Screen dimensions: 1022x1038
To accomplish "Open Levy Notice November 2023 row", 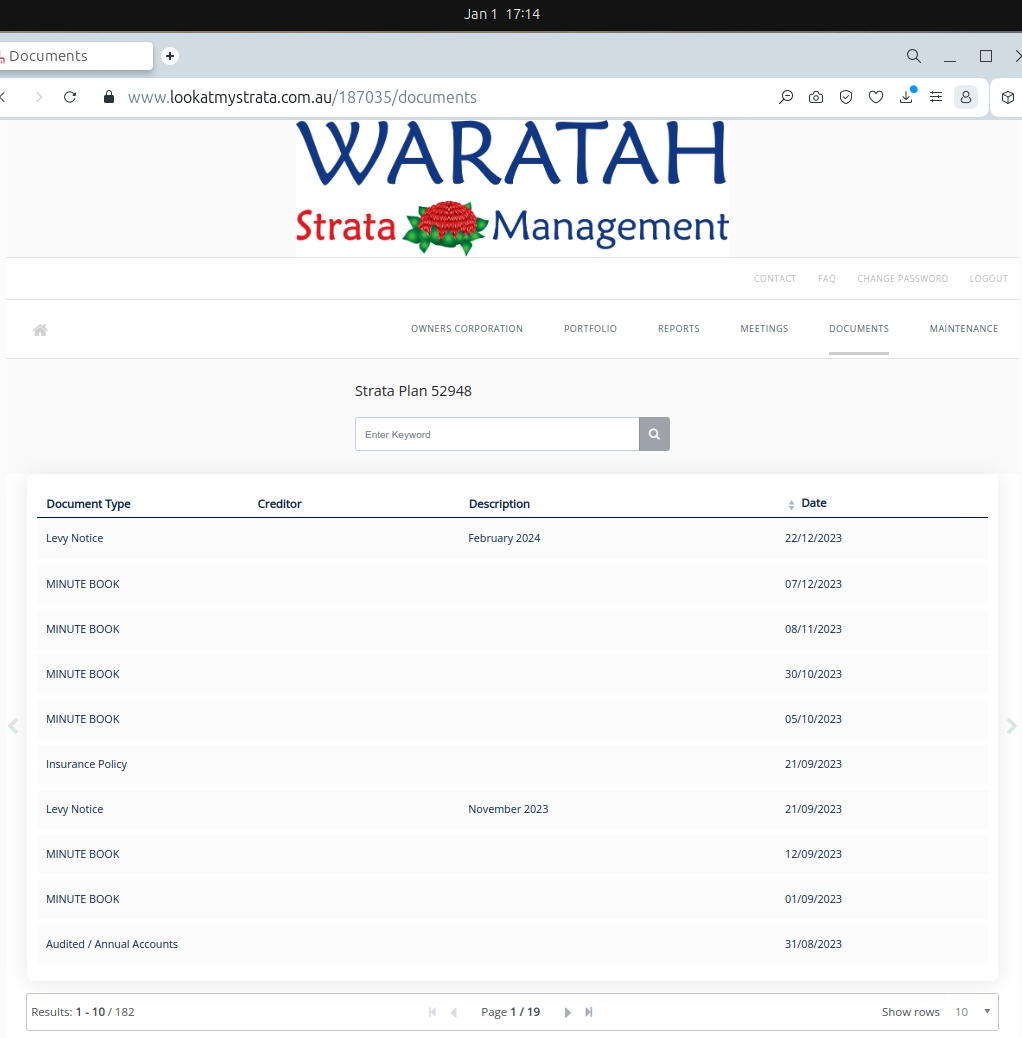I will (x=512, y=809).
